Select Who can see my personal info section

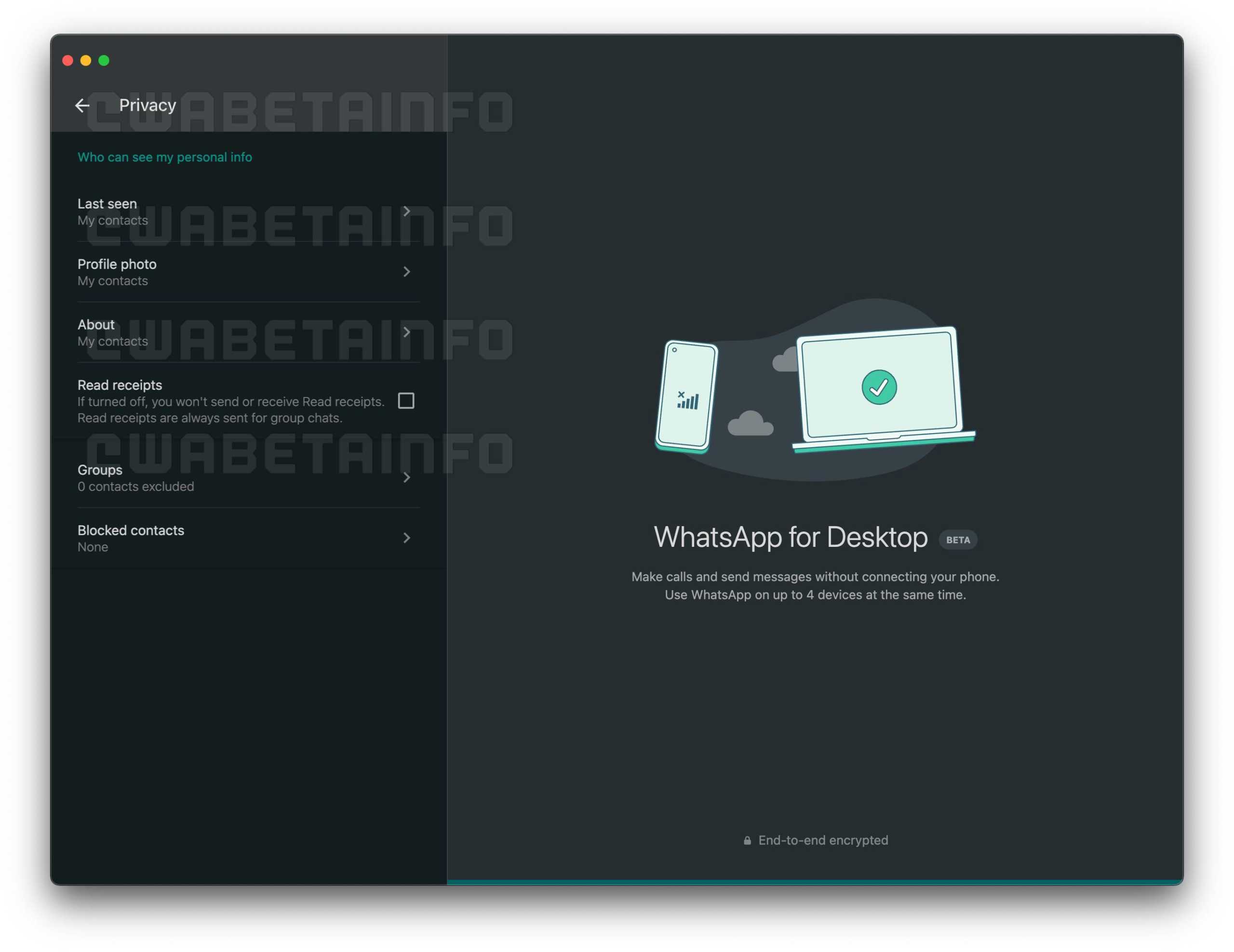[165, 157]
